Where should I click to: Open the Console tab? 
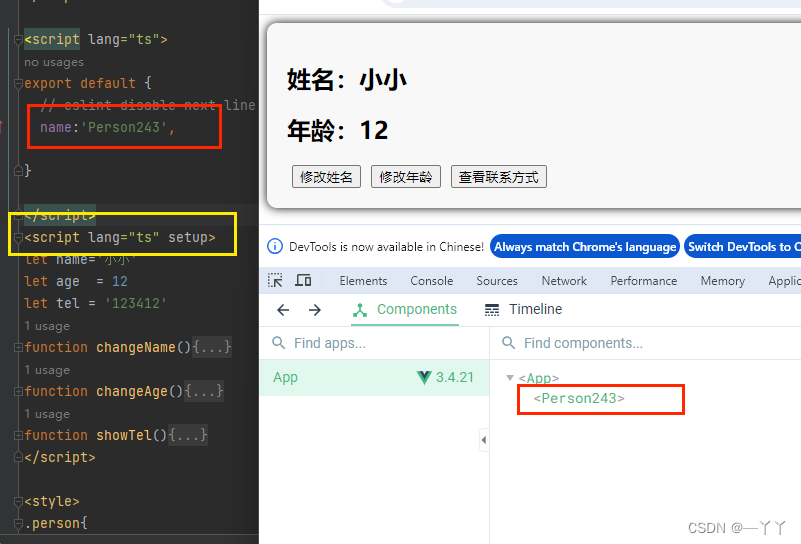tap(432, 281)
